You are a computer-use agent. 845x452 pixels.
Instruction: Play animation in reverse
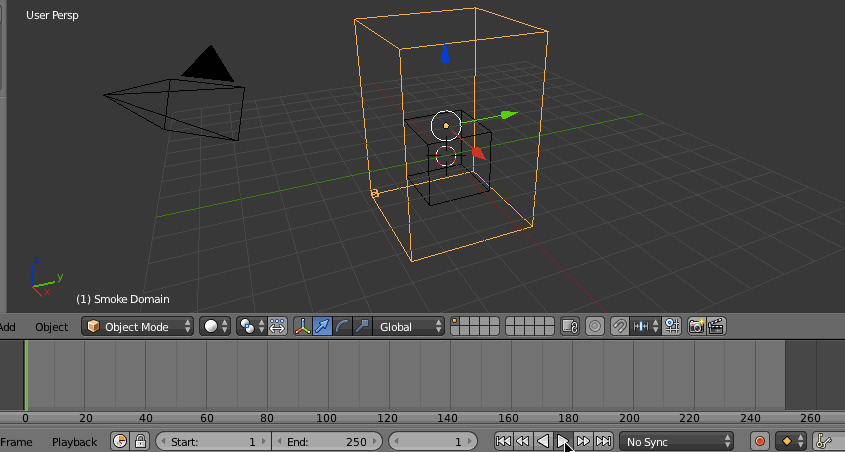point(543,442)
